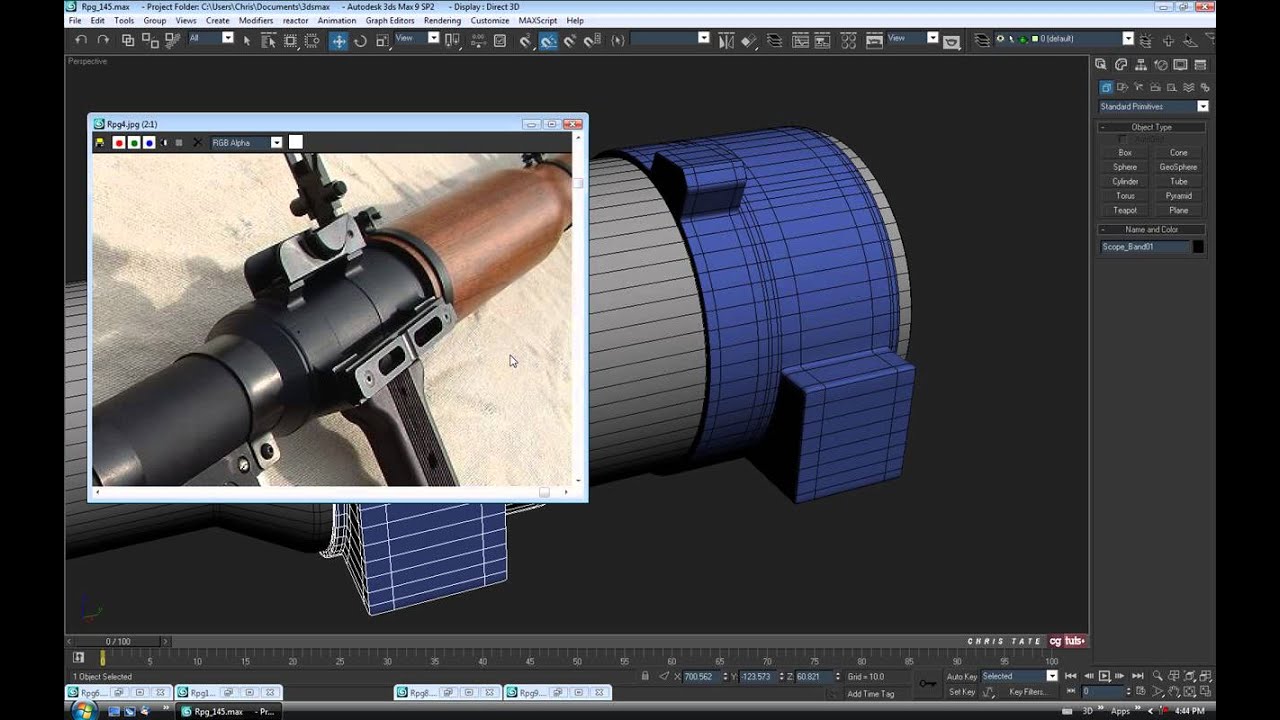Toggle the Auto Key button
Screen dimensions: 1280x720
click(x=961, y=676)
